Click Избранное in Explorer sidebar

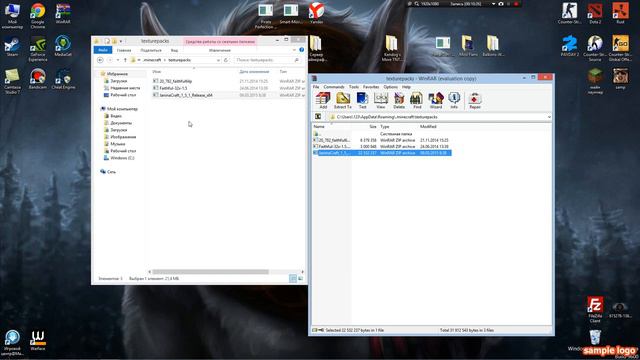(117, 74)
